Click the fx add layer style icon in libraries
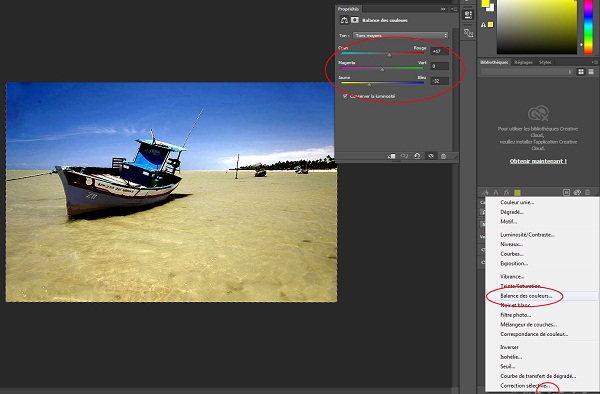This screenshot has width=600, height=394. click(x=507, y=192)
